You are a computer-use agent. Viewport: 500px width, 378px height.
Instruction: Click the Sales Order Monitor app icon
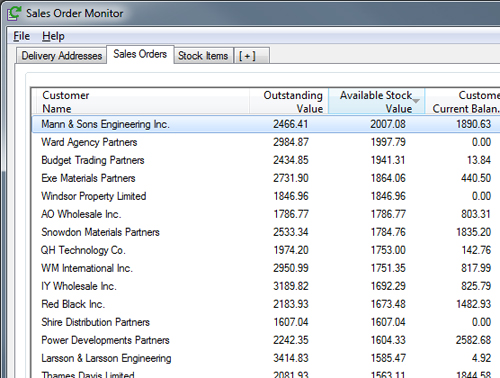14,13
